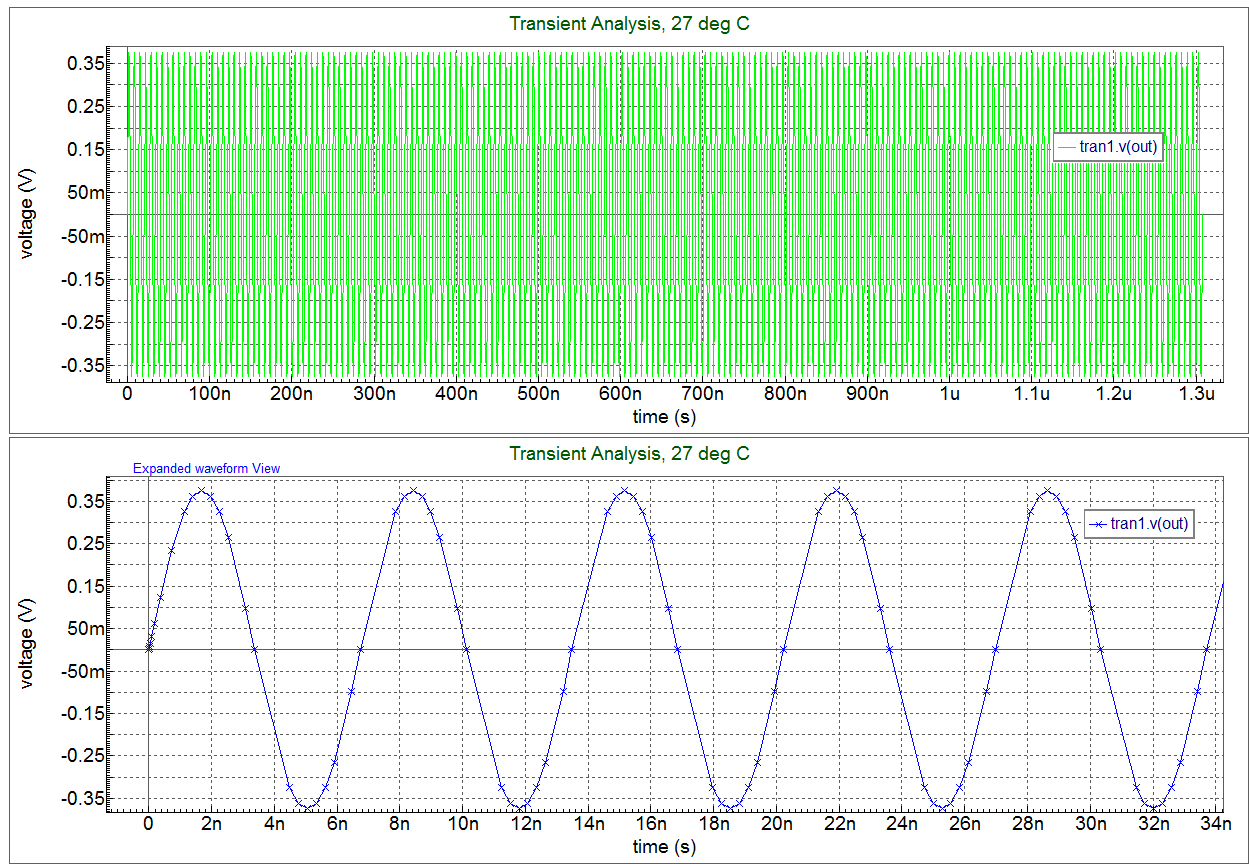Click the top plot legend tran1.v(out)
The image size is (1249, 865).
[x=1108, y=146]
